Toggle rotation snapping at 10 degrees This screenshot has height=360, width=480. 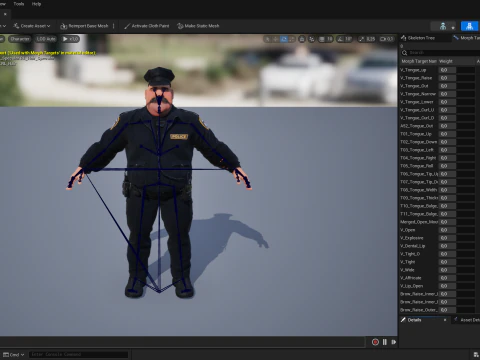345,39
